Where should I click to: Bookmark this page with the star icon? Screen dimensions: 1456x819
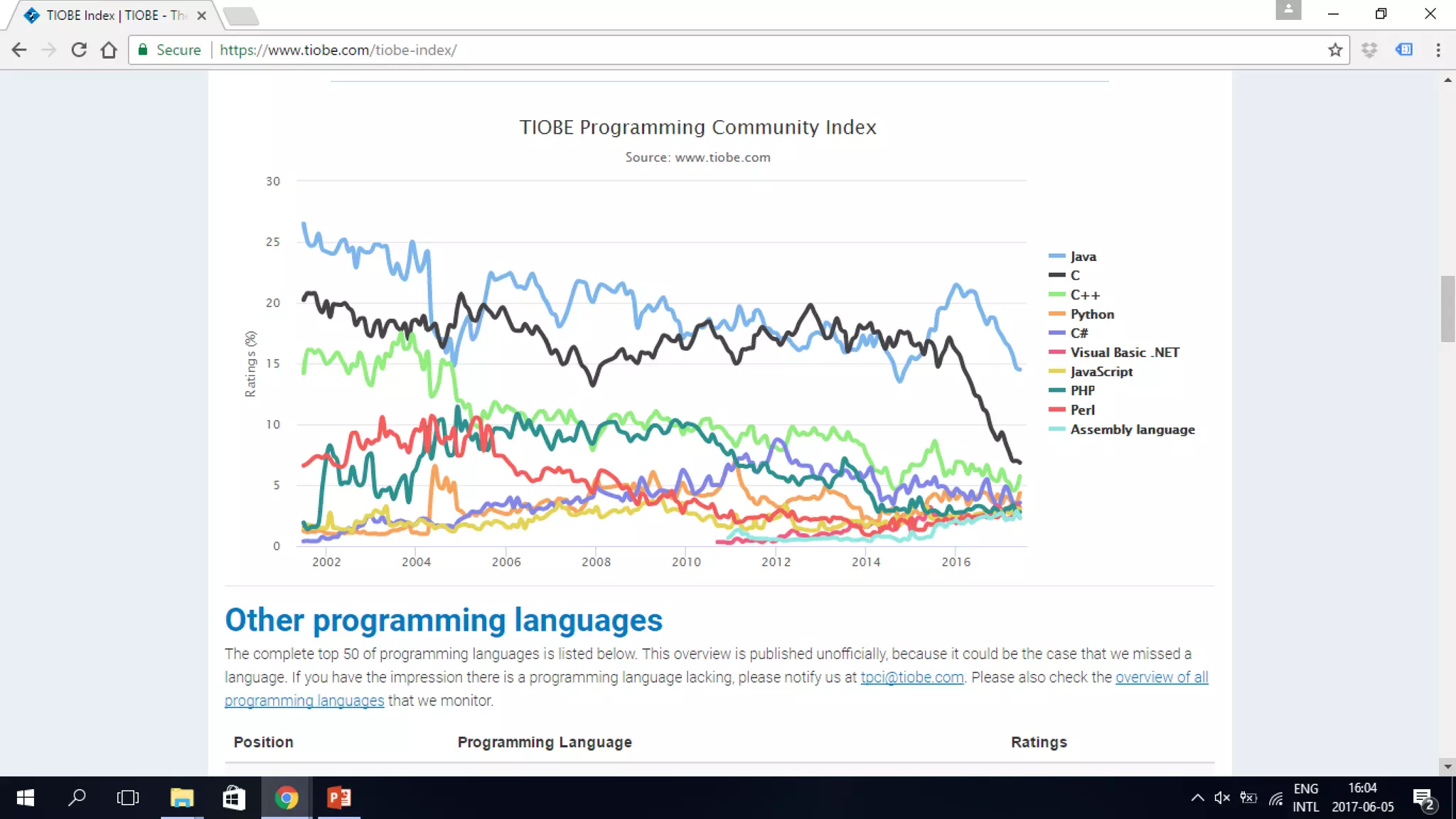[1334, 50]
